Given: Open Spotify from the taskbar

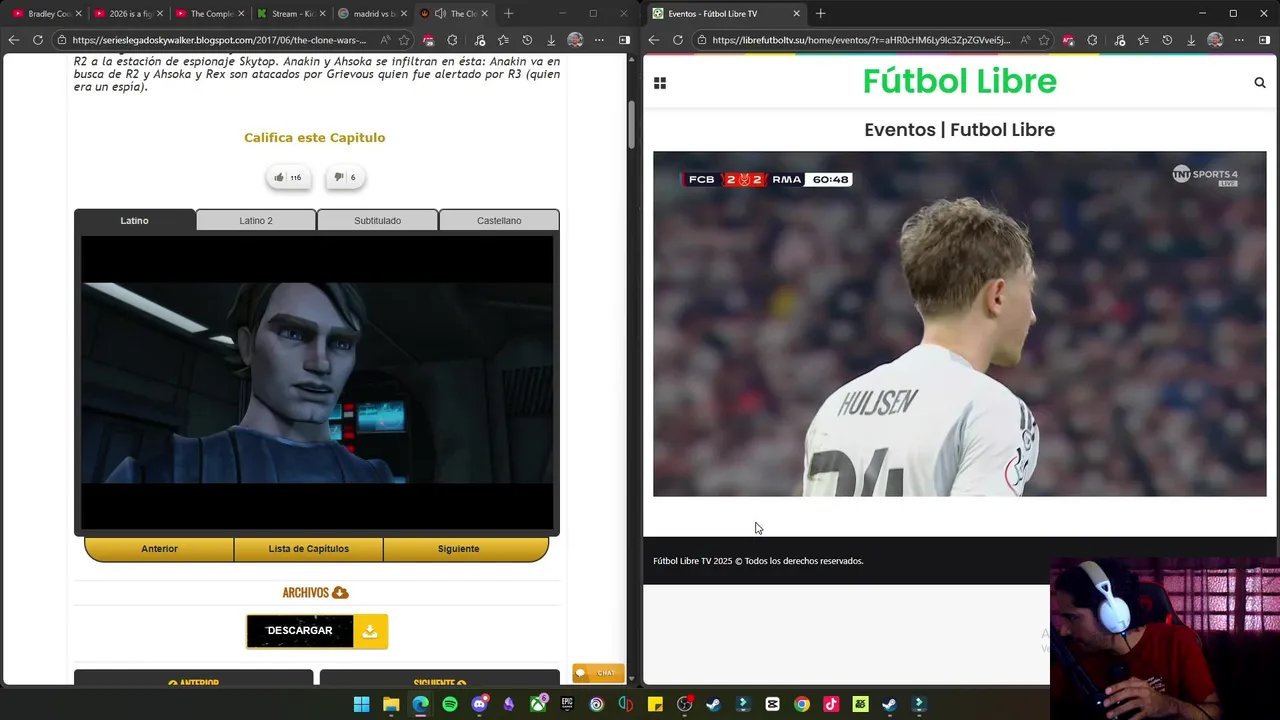Looking at the screenshot, I should (x=450, y=704).
